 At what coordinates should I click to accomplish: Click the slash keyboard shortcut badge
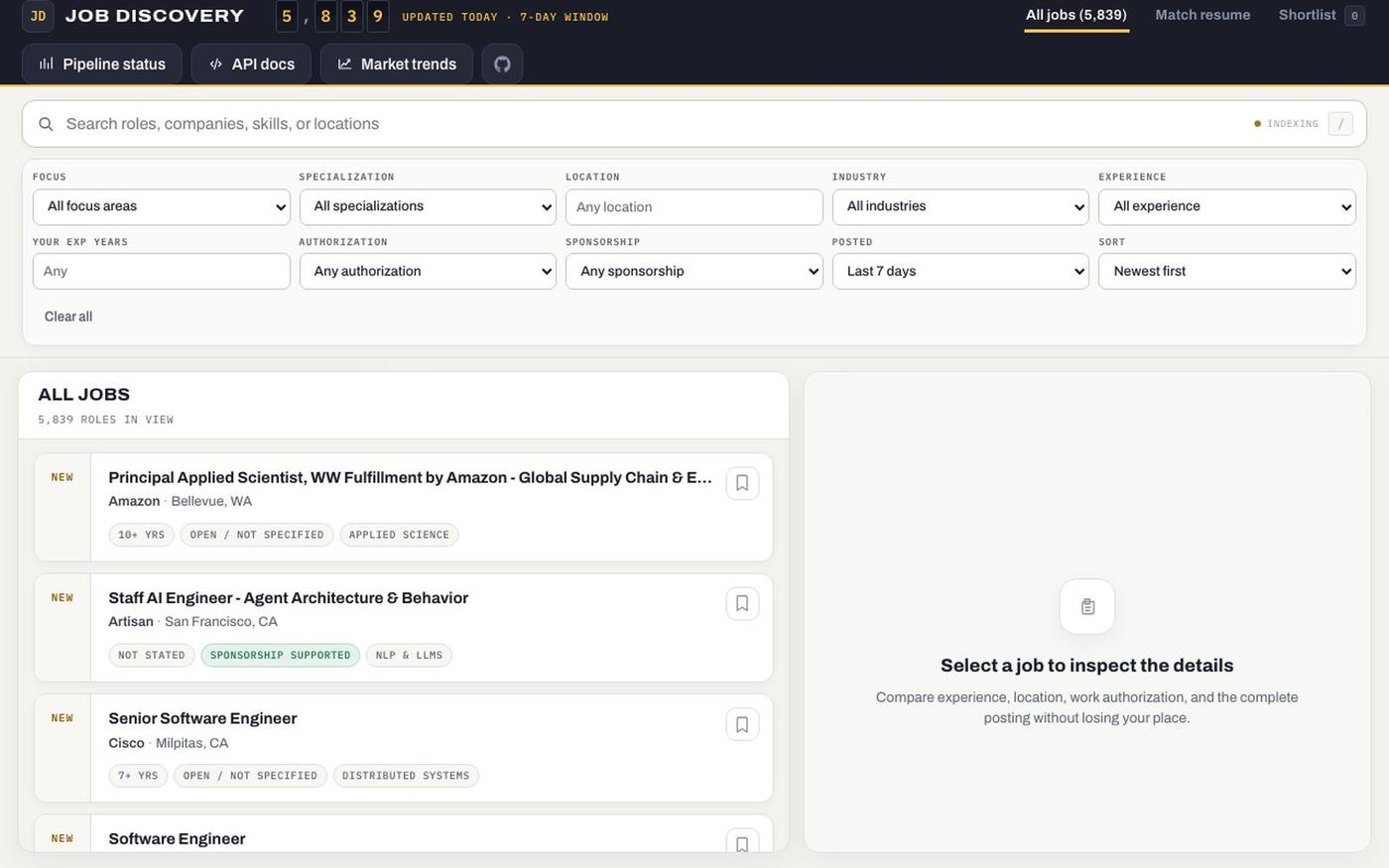pyautogui.click(x=1340, y=124)
